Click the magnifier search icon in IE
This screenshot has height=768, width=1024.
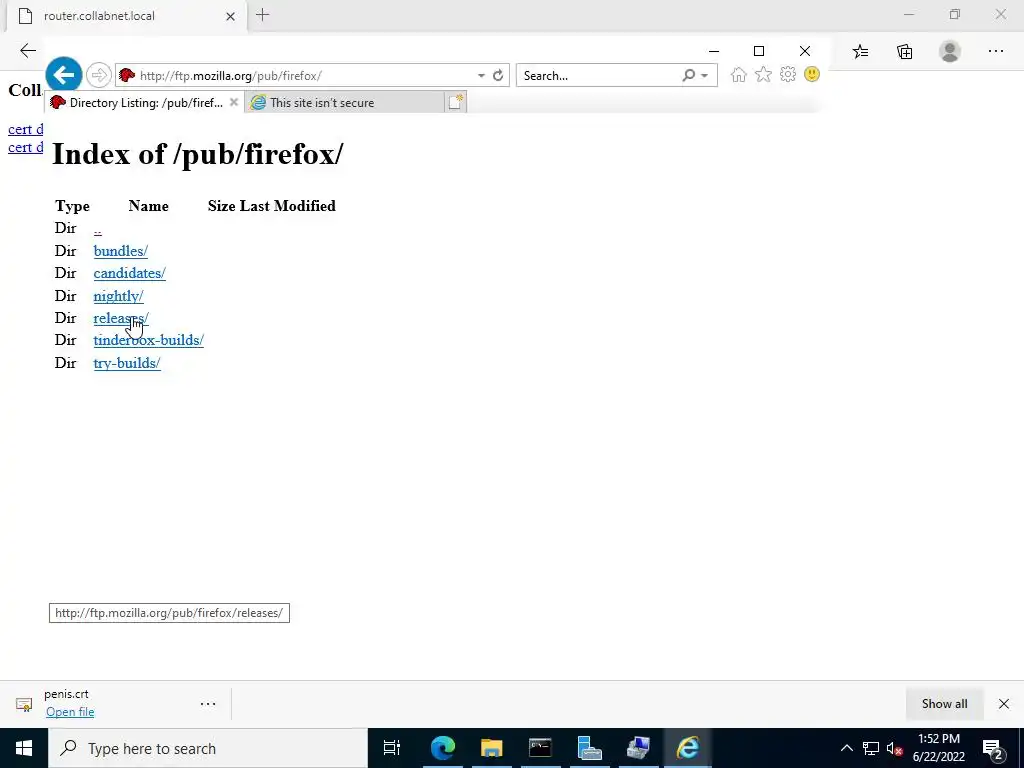pyautogui.click(x=688, y=75)
